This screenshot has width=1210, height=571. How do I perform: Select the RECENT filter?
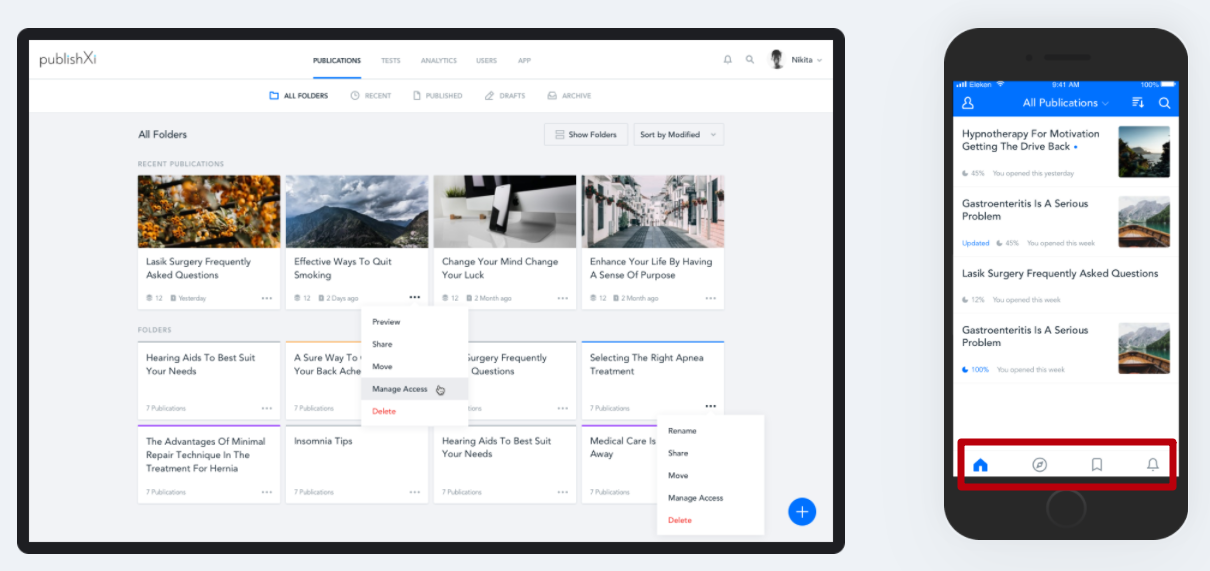coord(370,96)
